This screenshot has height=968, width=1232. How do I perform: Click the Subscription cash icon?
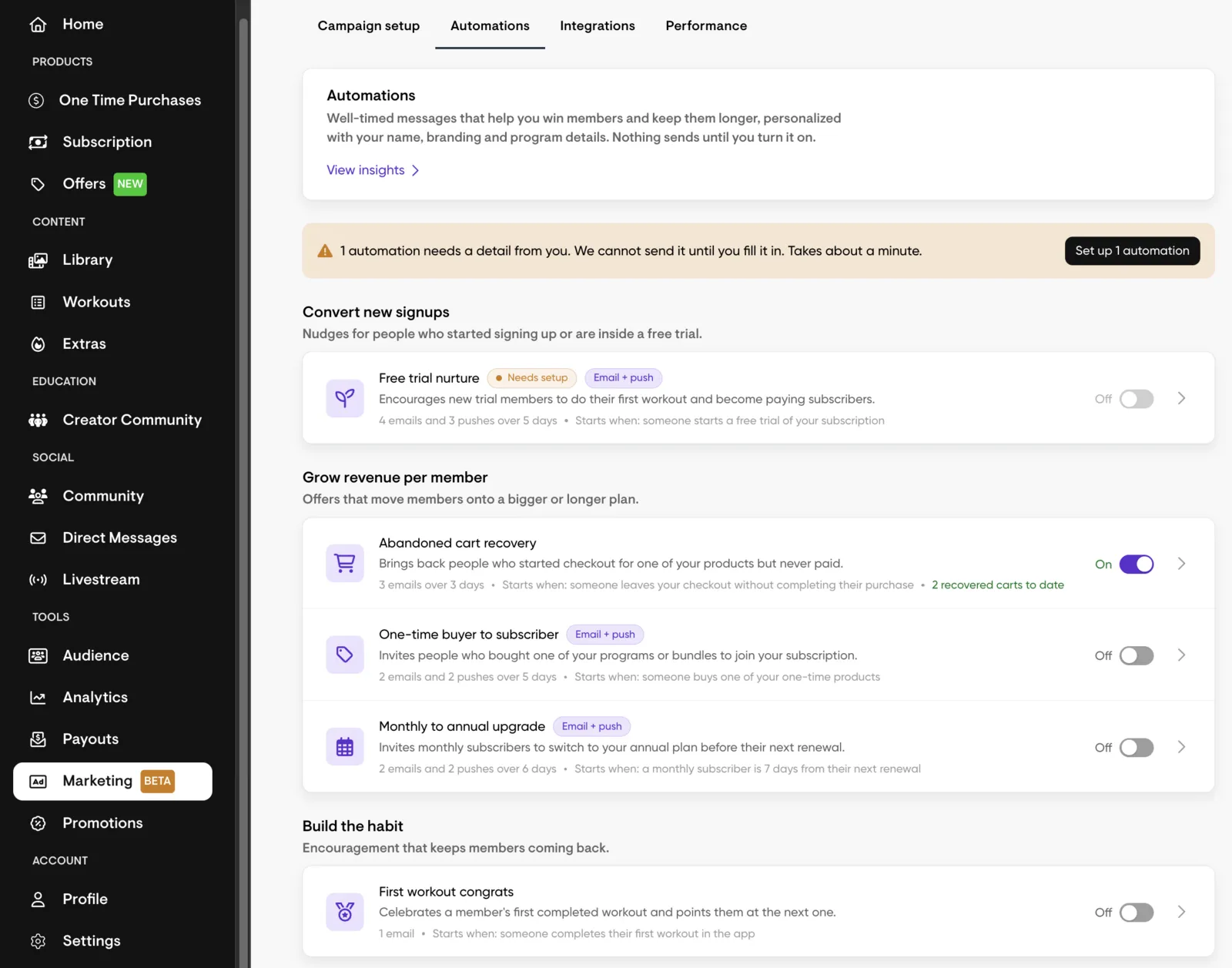click(x=38, y=142)
